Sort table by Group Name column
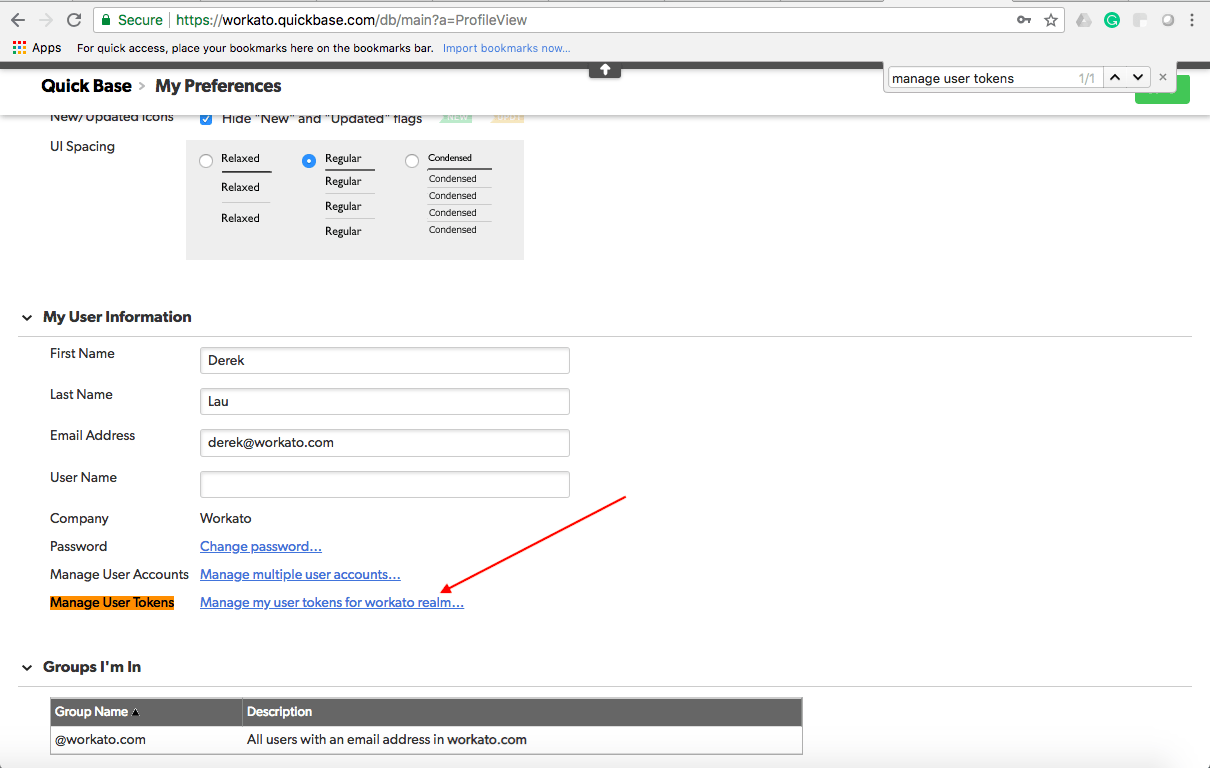Image resolution: width=1210 pixels, height=768 pixels. pyautogui.click(x=91, y=712)
